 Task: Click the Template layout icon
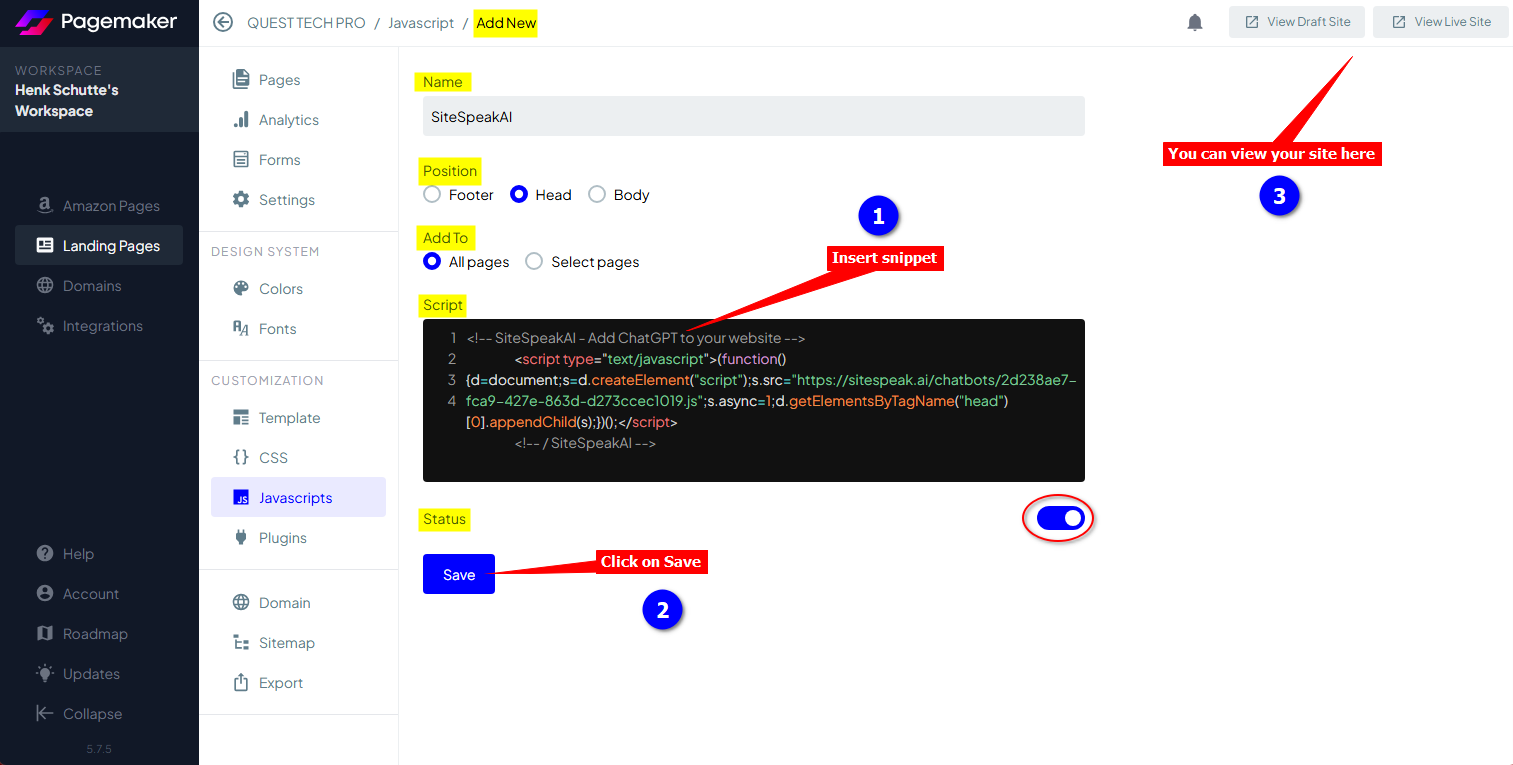click(x=241, y=417)
